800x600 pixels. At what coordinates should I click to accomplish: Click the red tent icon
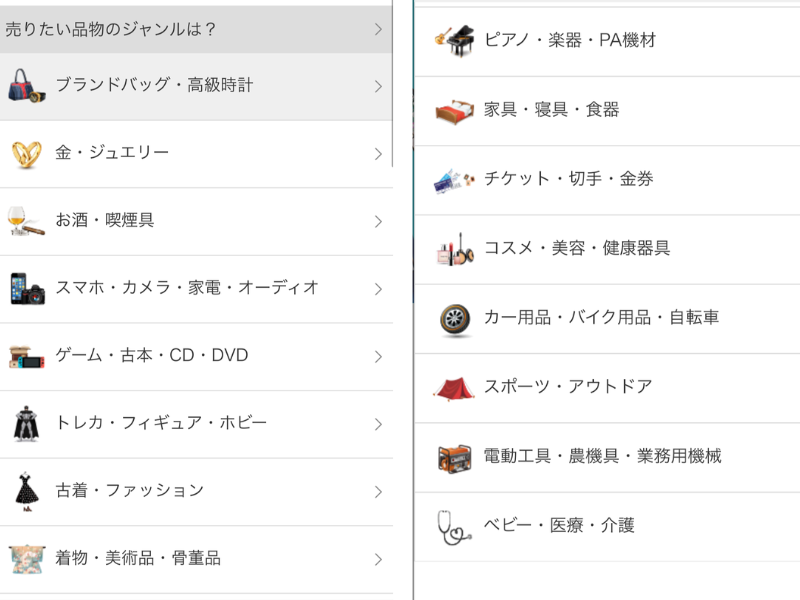(x=454, y=387)
